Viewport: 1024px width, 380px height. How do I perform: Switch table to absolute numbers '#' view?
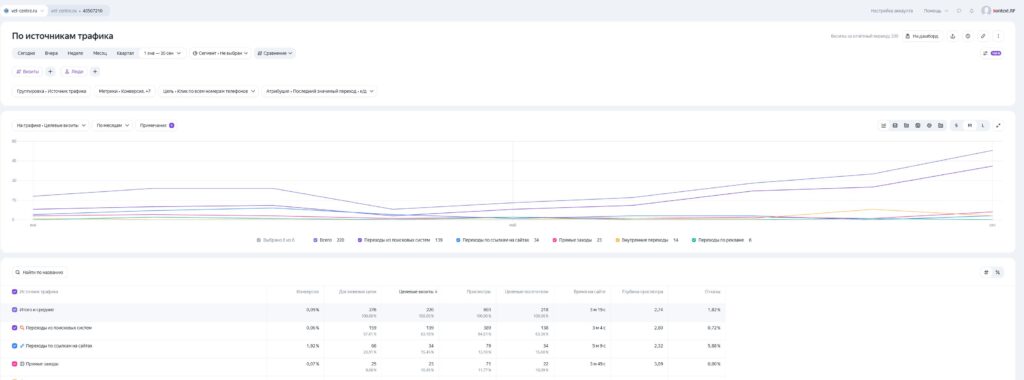[x=986, y=272]
